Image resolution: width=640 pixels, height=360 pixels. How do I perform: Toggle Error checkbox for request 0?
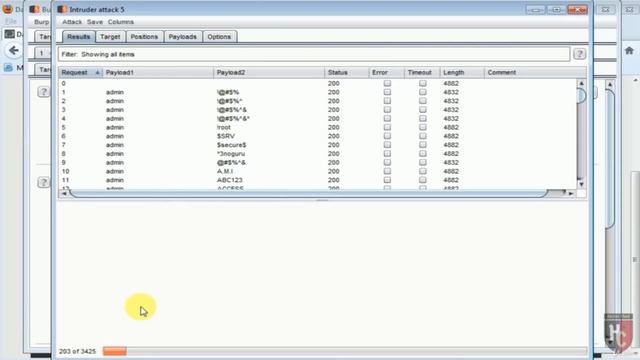pyautogui.click(x=387, y=83)
